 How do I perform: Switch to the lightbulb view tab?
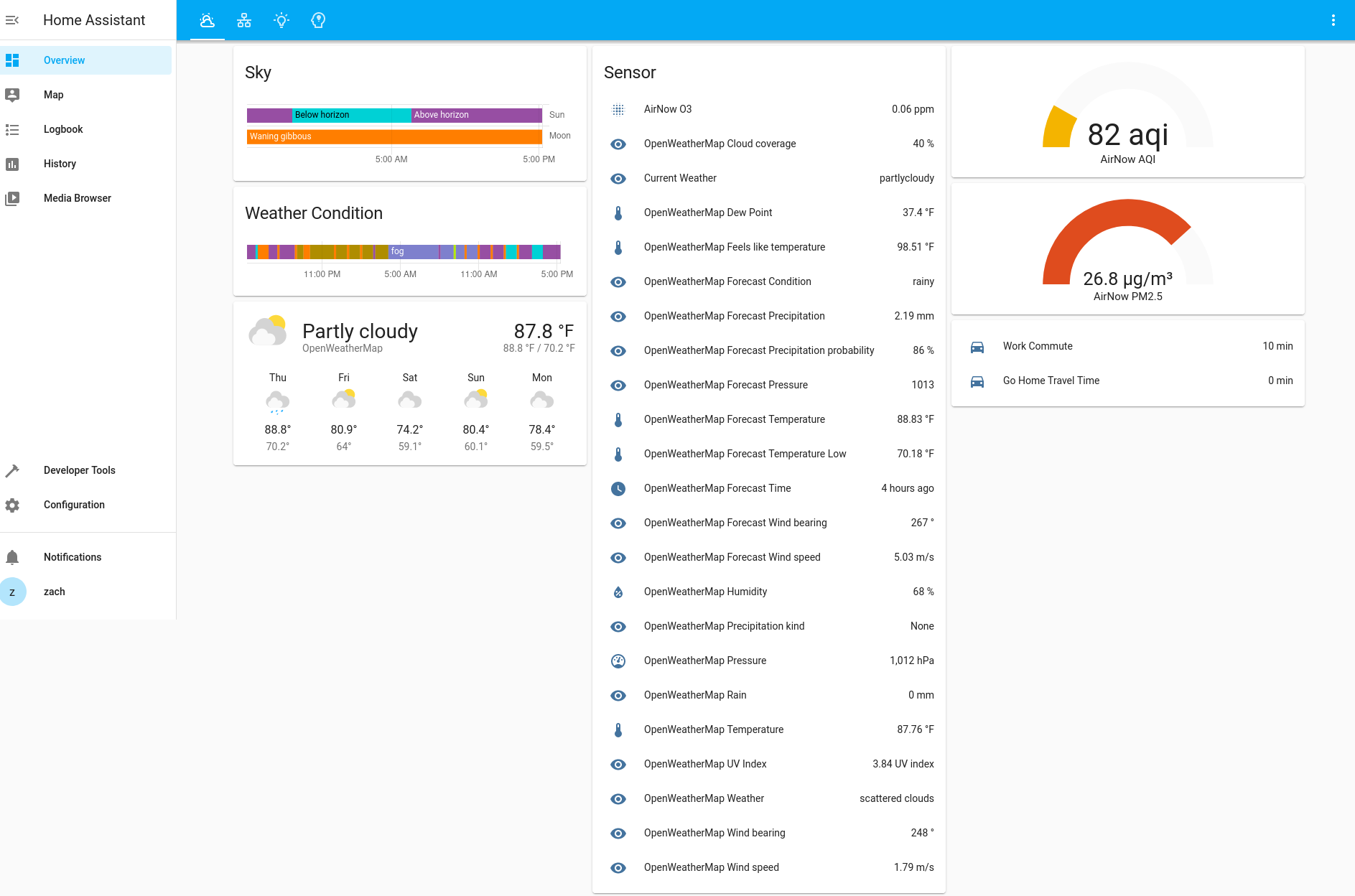[281, 20]
